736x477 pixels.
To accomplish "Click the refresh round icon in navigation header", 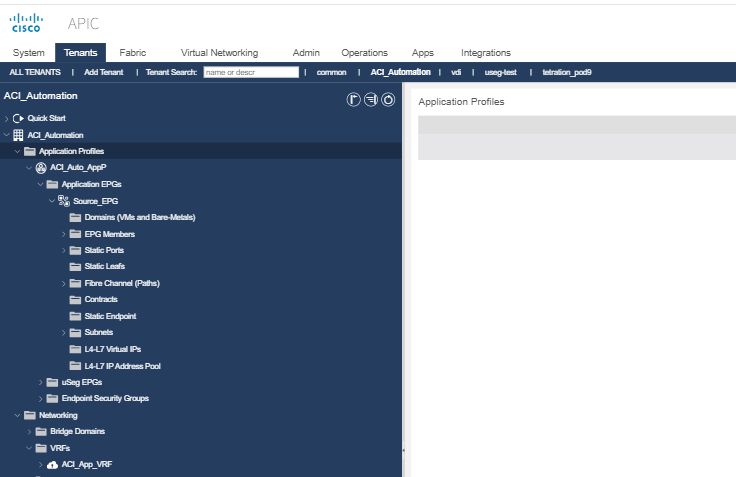I will [388, 100].
